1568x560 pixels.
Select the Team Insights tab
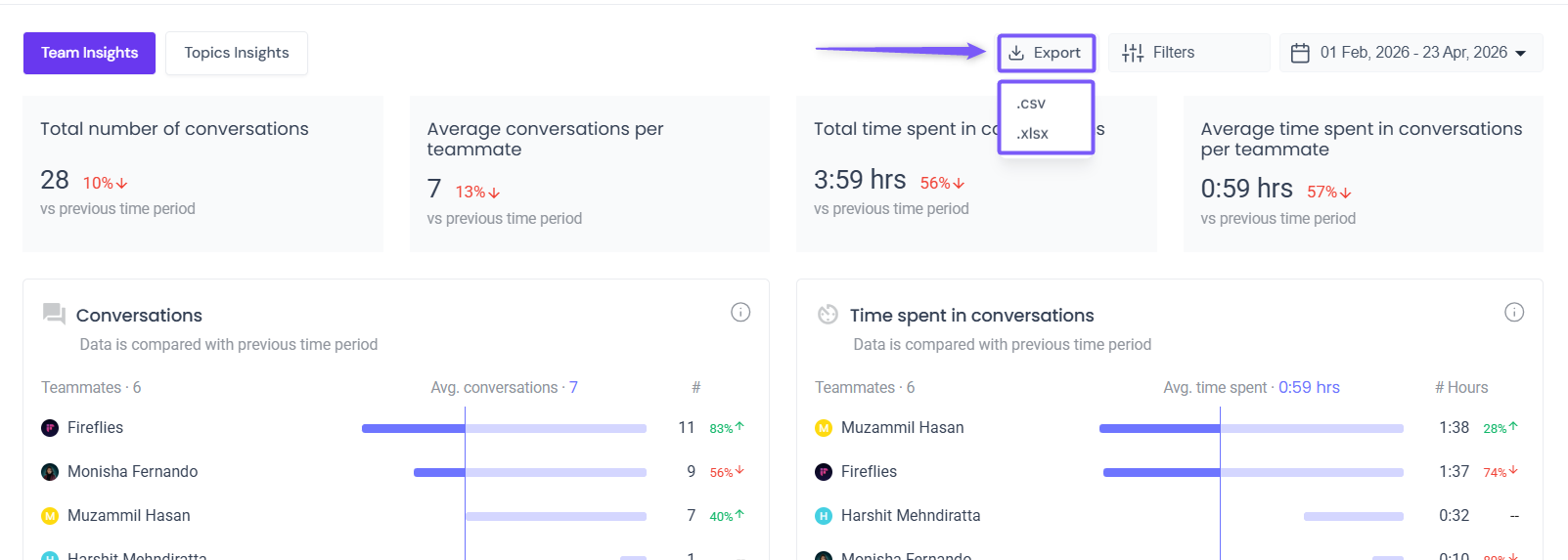tap(89, 53)
